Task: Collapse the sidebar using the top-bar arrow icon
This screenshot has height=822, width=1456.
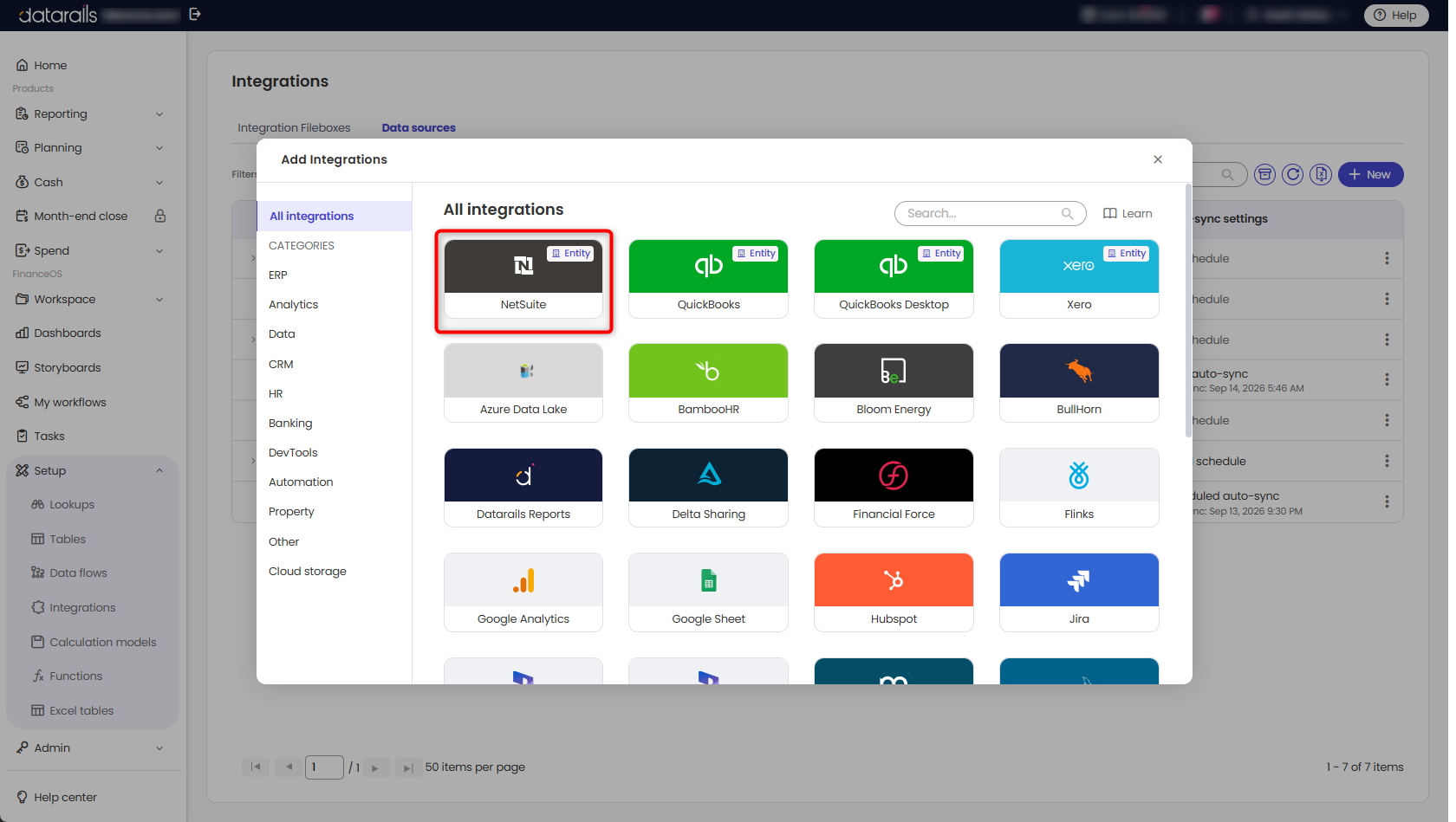Action: (x=195, y=15)
